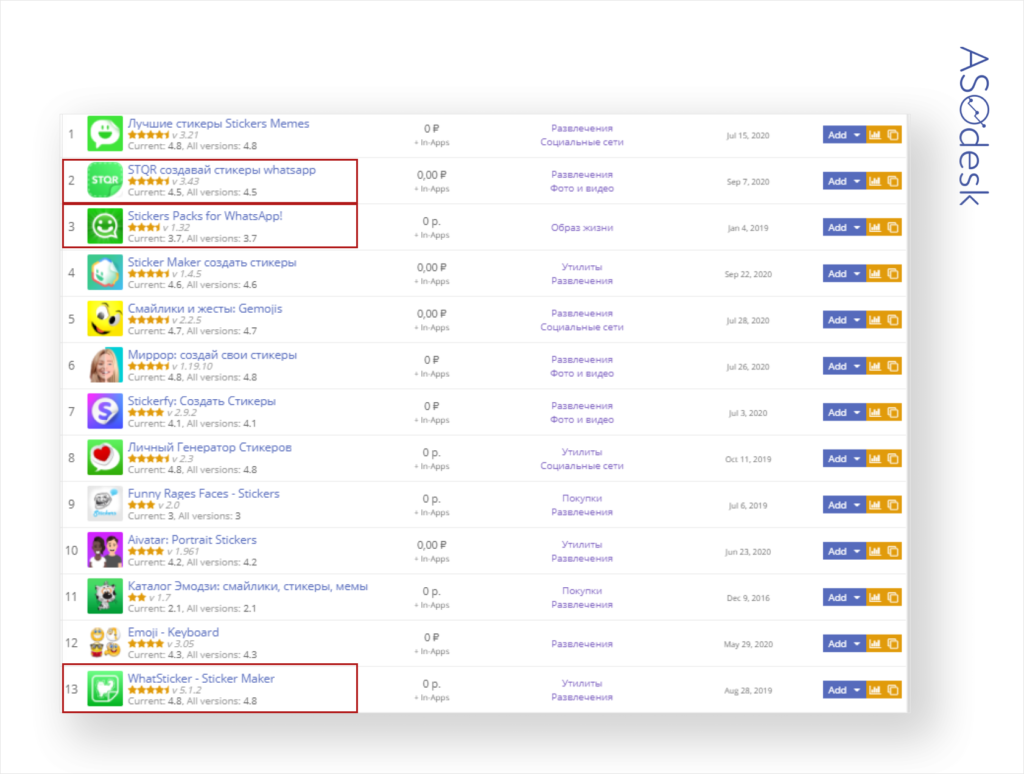This screenshot has width=1024, height=774.
Task: Expand Add dropdown arrow for Aivatar: Portrait Stickers
Action: click(x=857, y=551)
